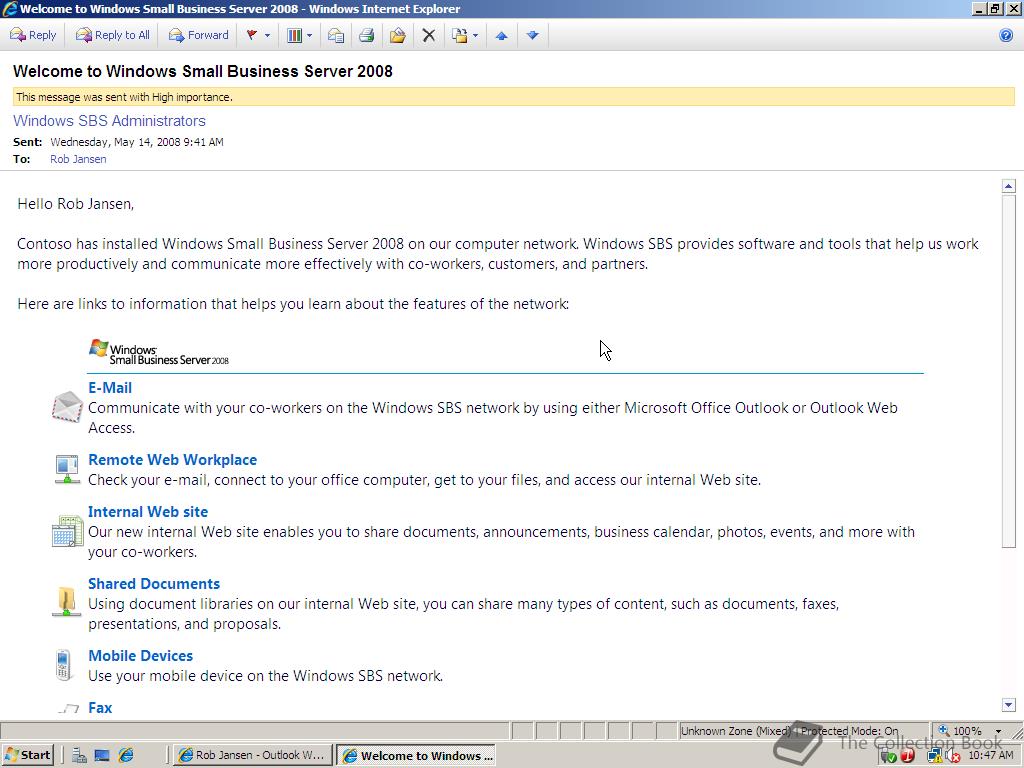Click the Internet Explorer title bar icon
The image size is (1024, 768).
tap(9, 8)
